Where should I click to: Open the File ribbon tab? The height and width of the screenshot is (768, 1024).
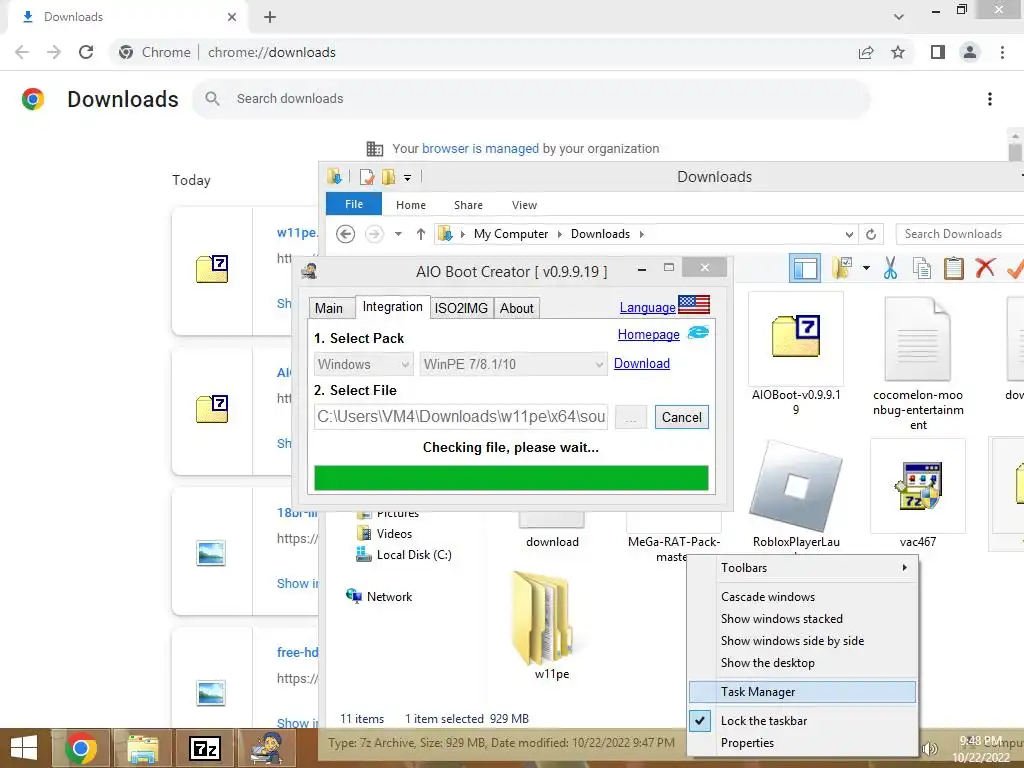tap(354, 204)
